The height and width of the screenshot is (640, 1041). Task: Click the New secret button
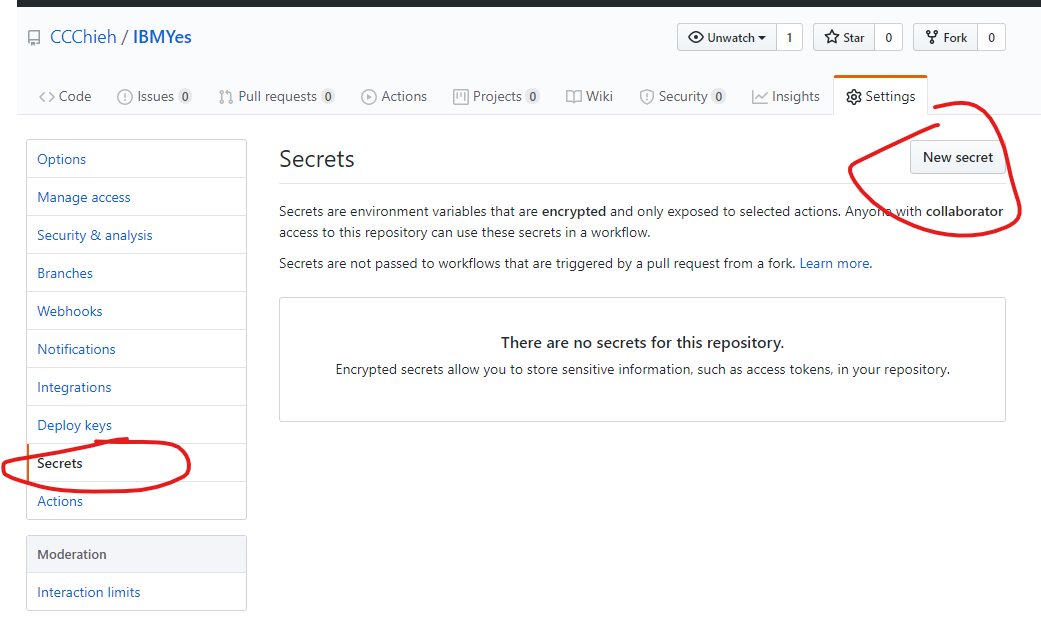tap(957, 157)
